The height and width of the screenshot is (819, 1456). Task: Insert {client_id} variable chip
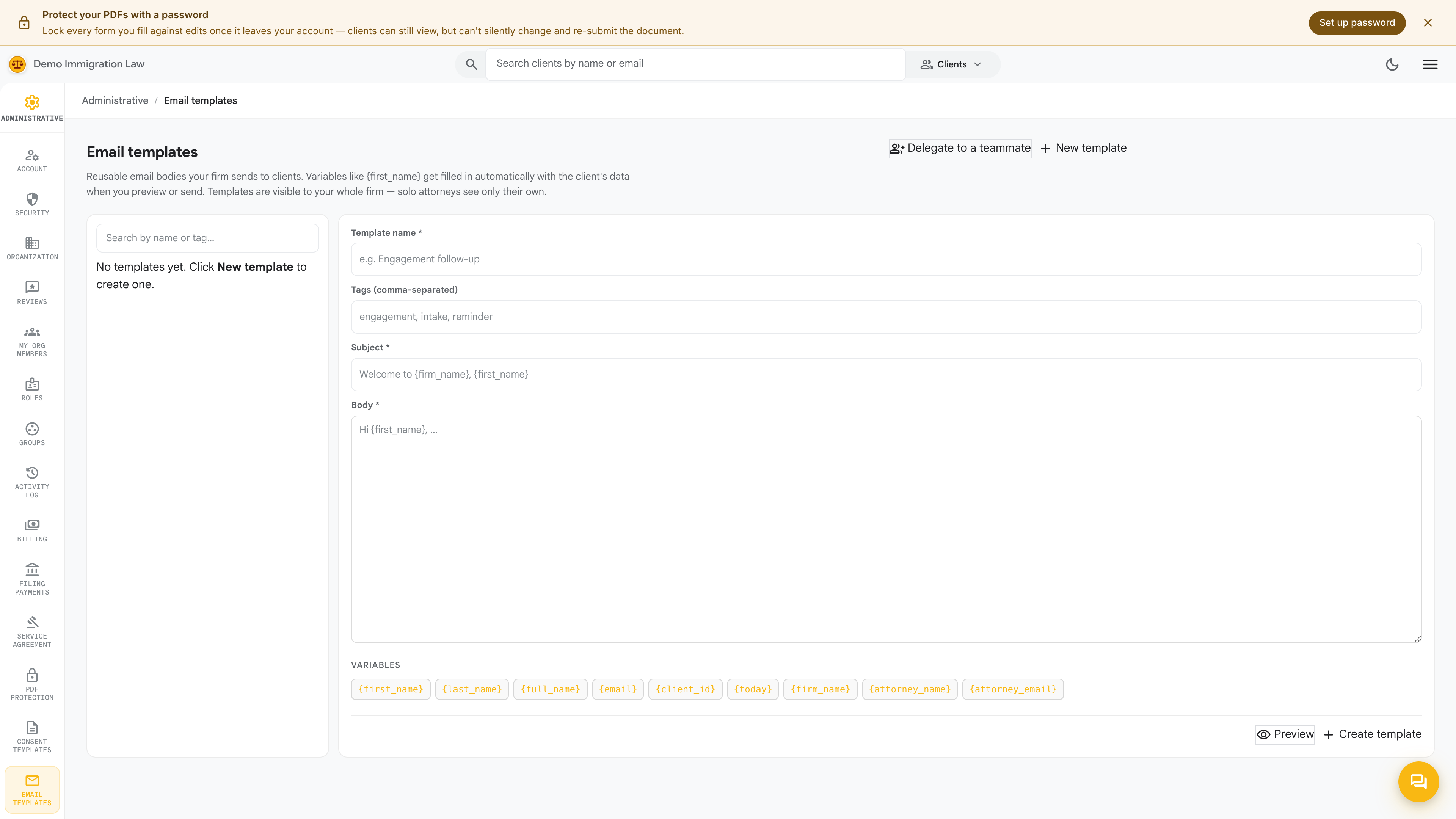(x=685, y=690)
